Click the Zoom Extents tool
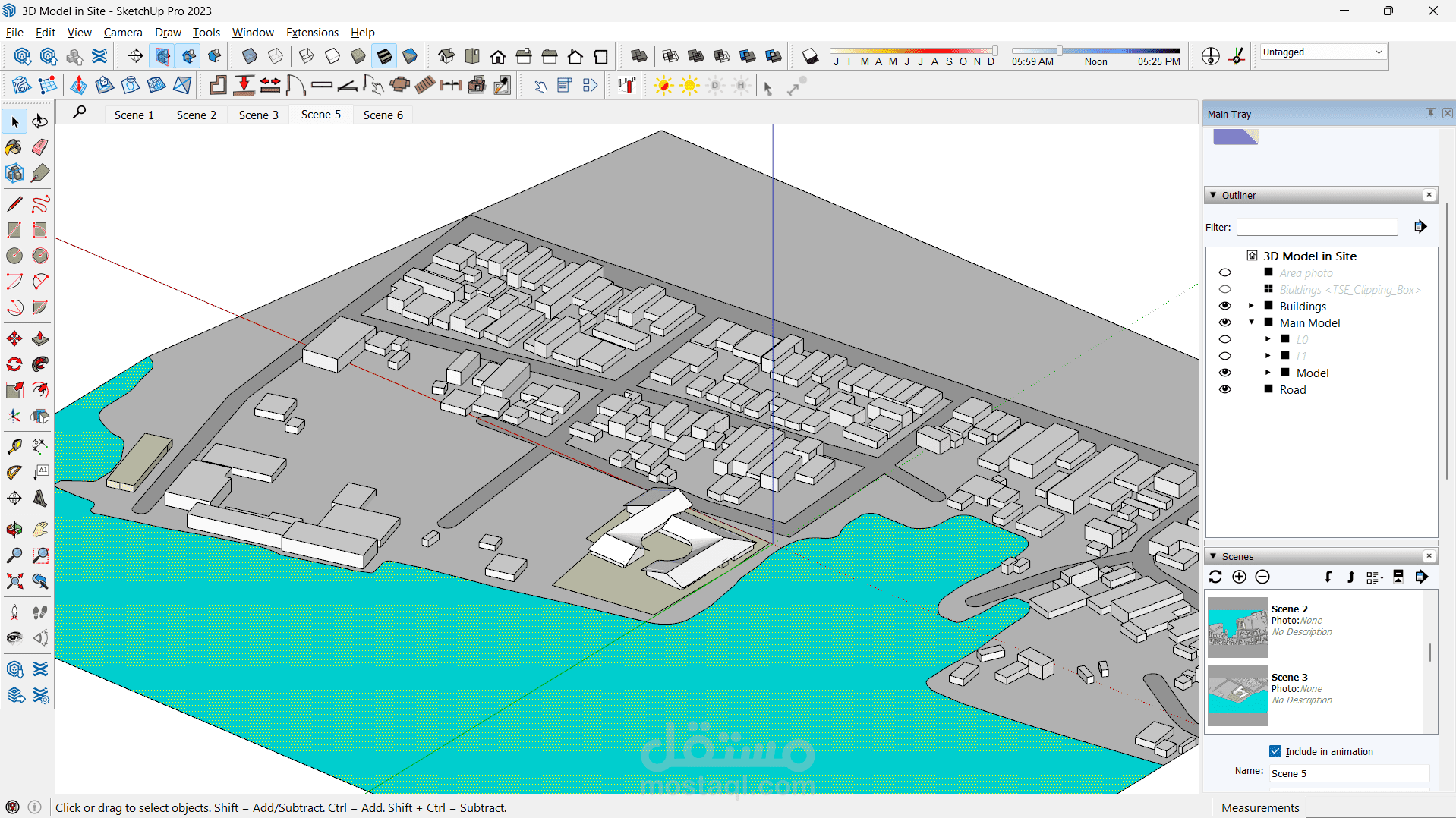Viewport: 1456px width, 818px height. (14, 581)
